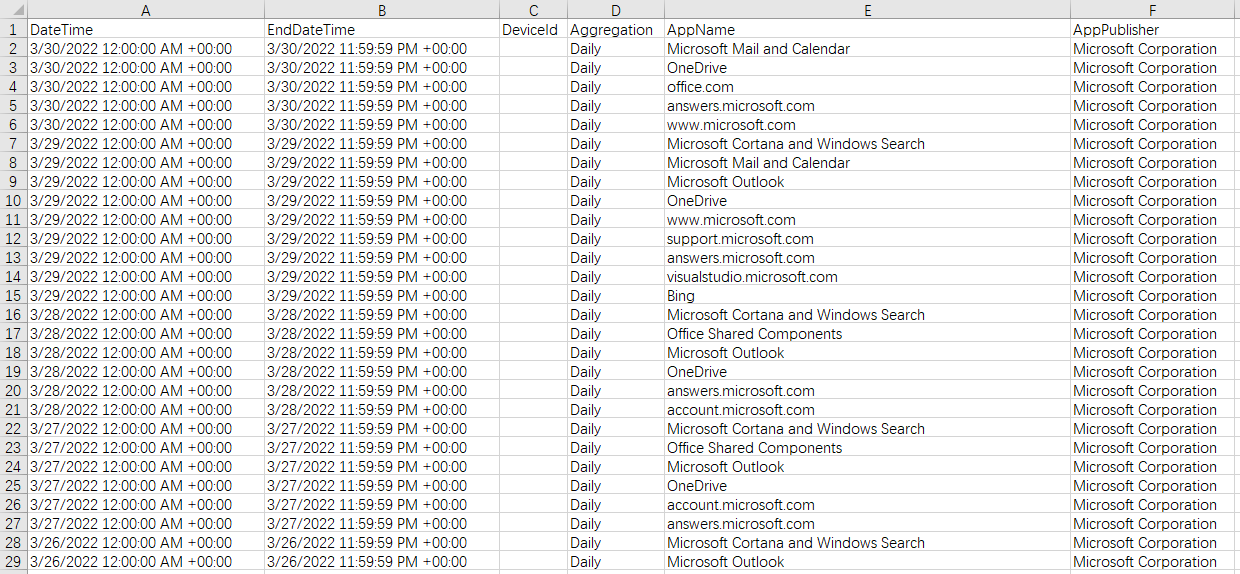Click www.microsoft.com in row 6
This screenshot has width=1240, height=574.
coord(867,125)
